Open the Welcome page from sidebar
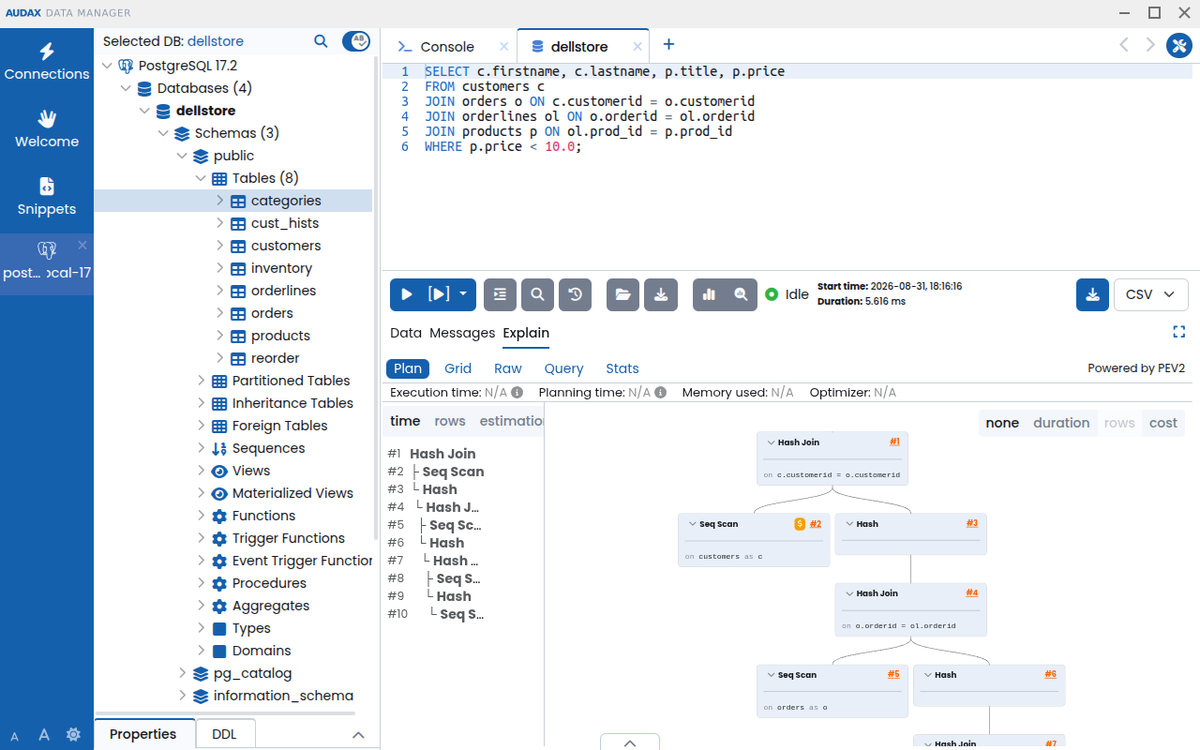The image size is (1200, 750). point(46,129)
